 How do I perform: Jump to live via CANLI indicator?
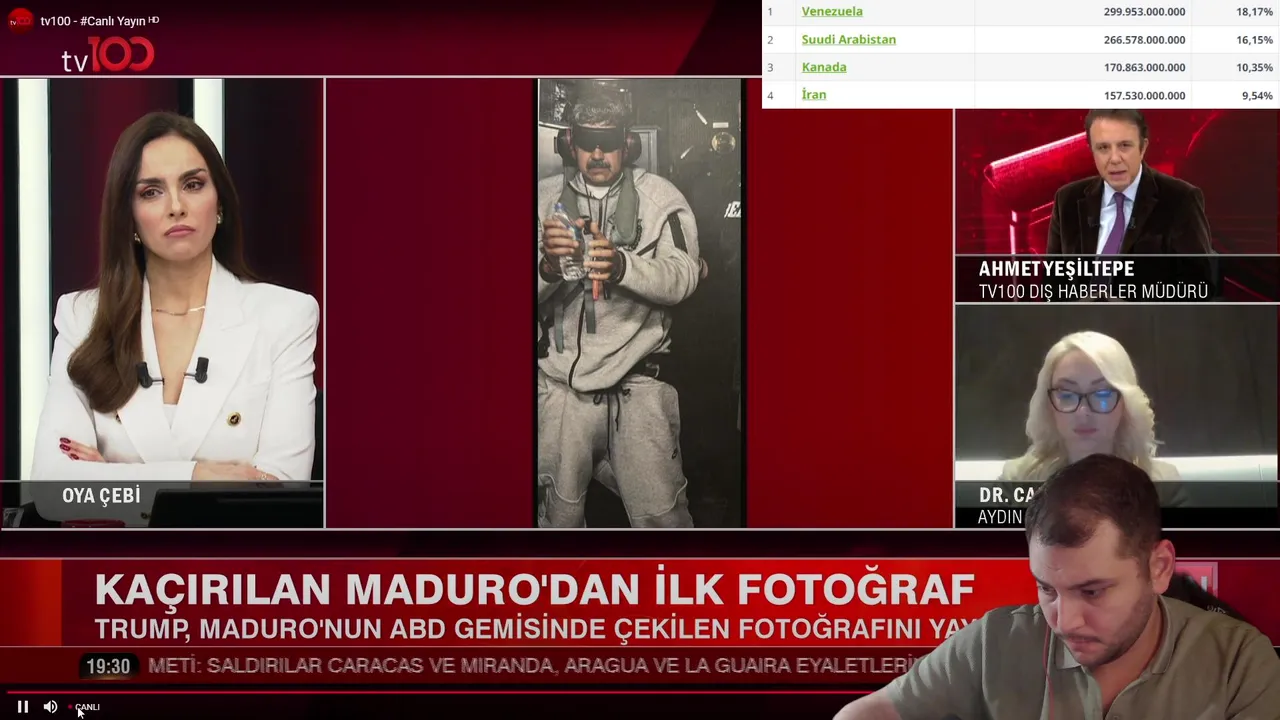point(87,707)
